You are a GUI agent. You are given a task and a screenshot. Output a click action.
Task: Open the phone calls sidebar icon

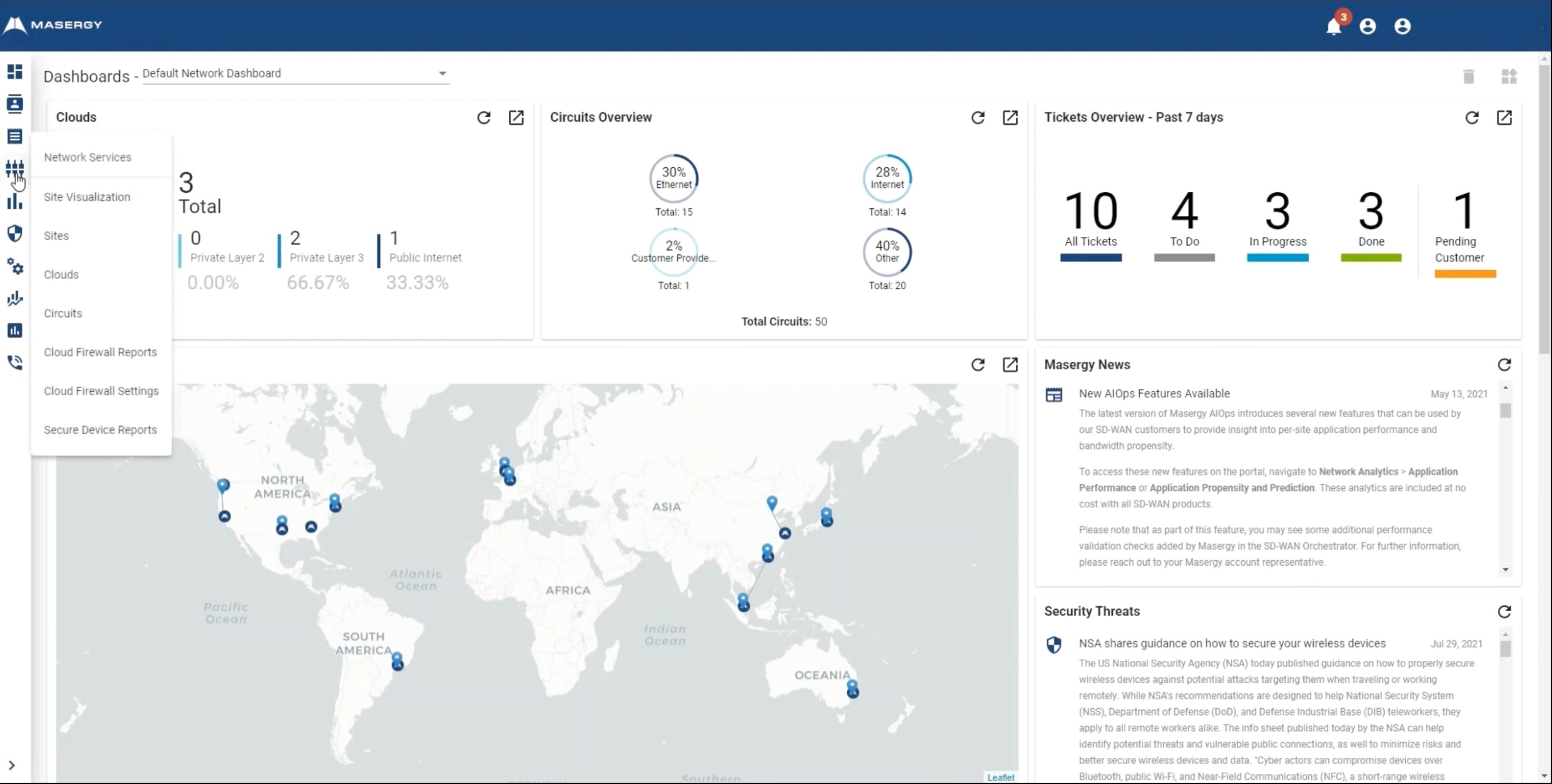pos(15,362)
